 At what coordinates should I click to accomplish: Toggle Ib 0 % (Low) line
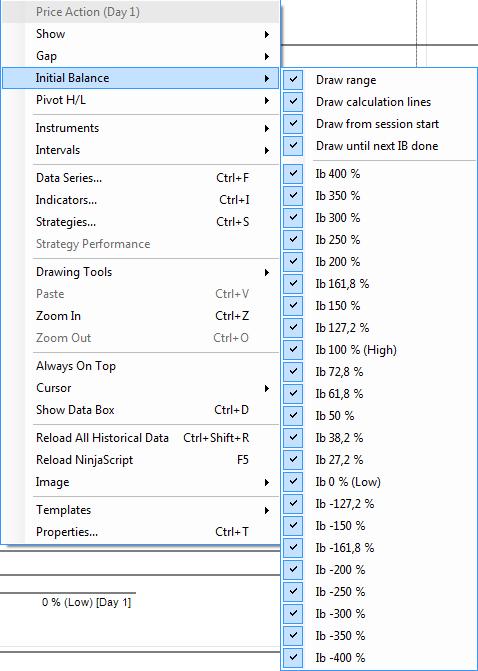tap(379, 482)
